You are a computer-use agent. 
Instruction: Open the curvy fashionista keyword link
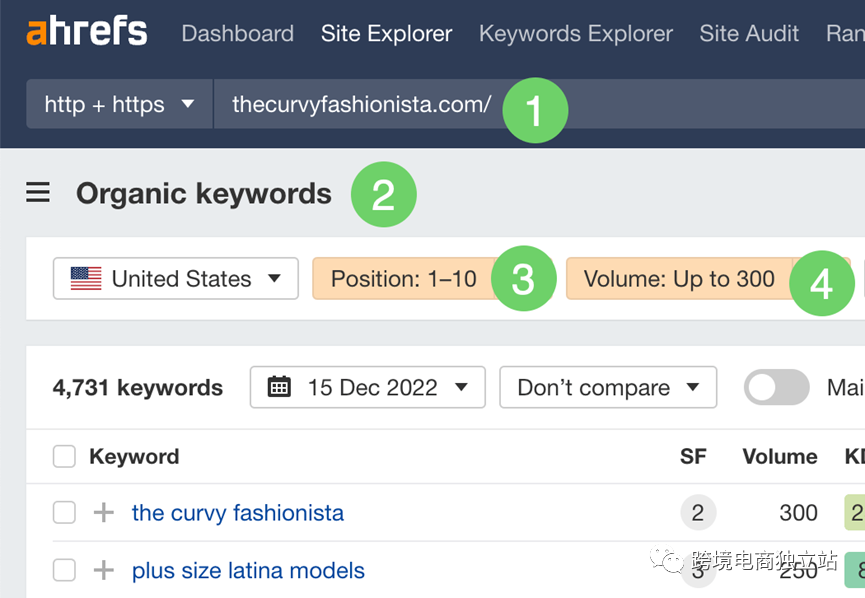238,512
